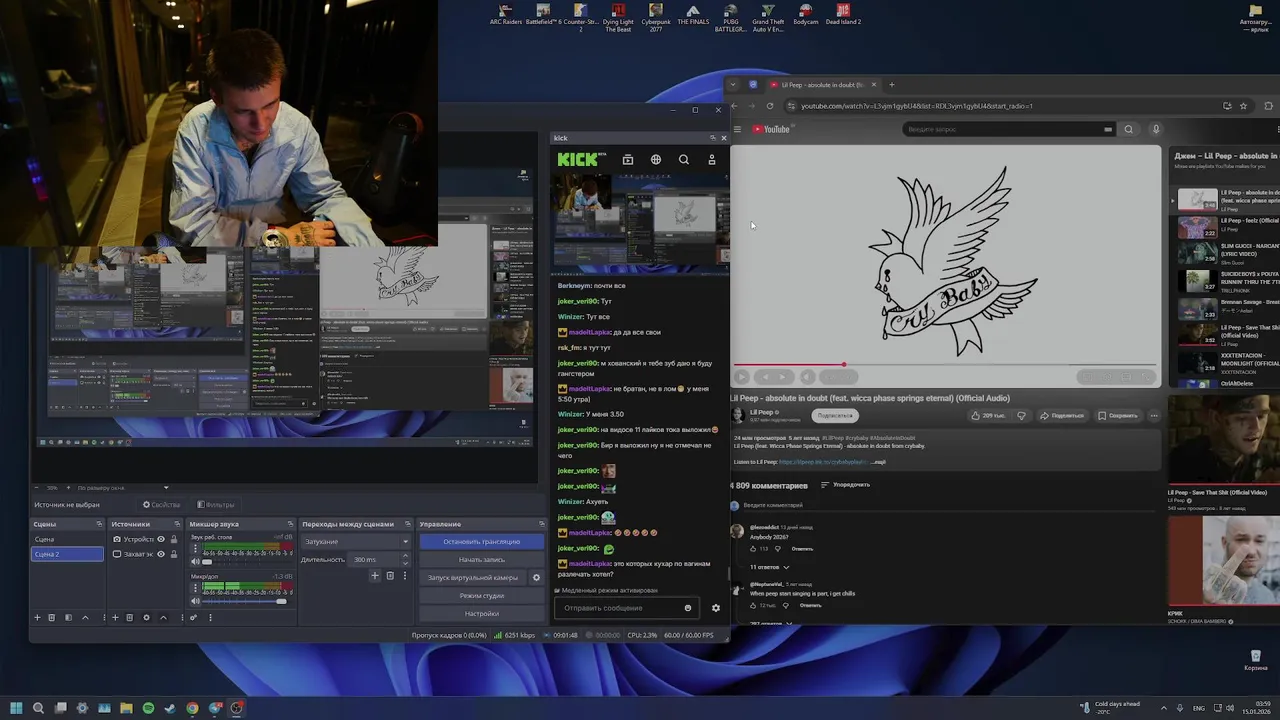Start YouTube voice search microphone
The height and width of the screenshot is (720, 1280).
1156,129
